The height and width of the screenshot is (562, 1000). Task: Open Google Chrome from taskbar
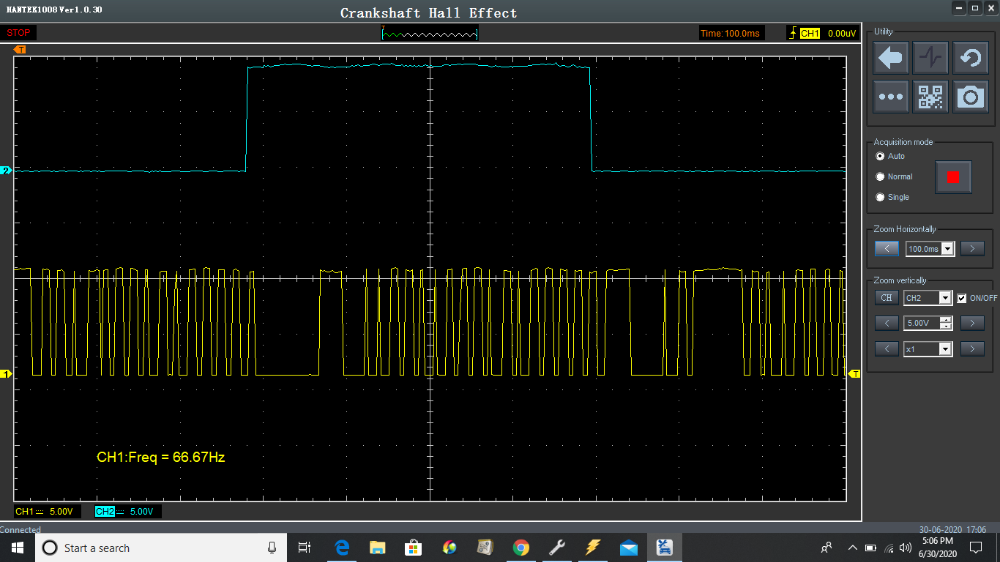[x=521, y=548]
